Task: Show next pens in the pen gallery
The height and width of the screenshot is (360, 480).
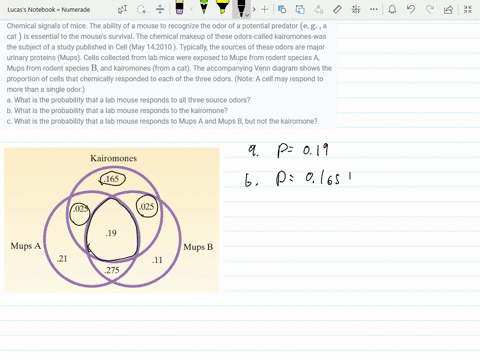Action: pos(254,9)
